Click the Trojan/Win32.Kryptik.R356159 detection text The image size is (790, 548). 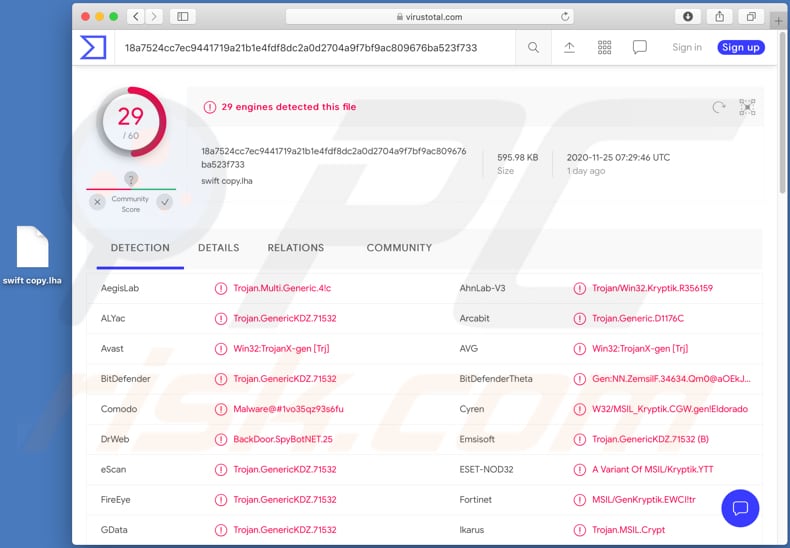click(652, 288)
